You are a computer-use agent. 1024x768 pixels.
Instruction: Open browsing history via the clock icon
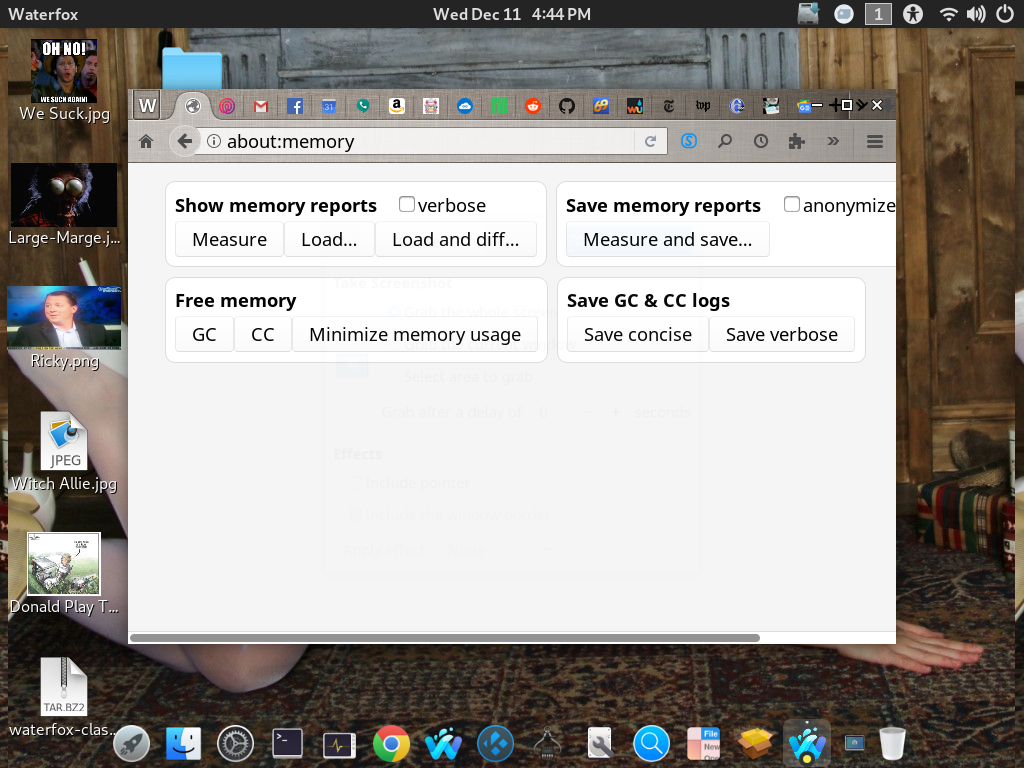(x=760, y=141)
